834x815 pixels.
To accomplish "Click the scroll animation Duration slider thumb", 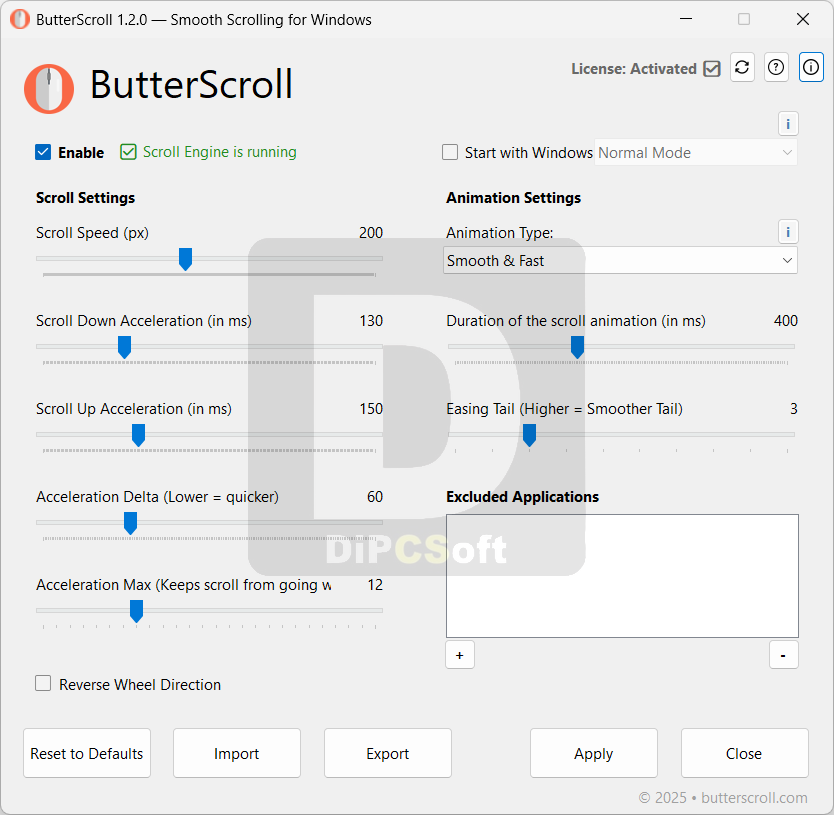I will 577,347.
